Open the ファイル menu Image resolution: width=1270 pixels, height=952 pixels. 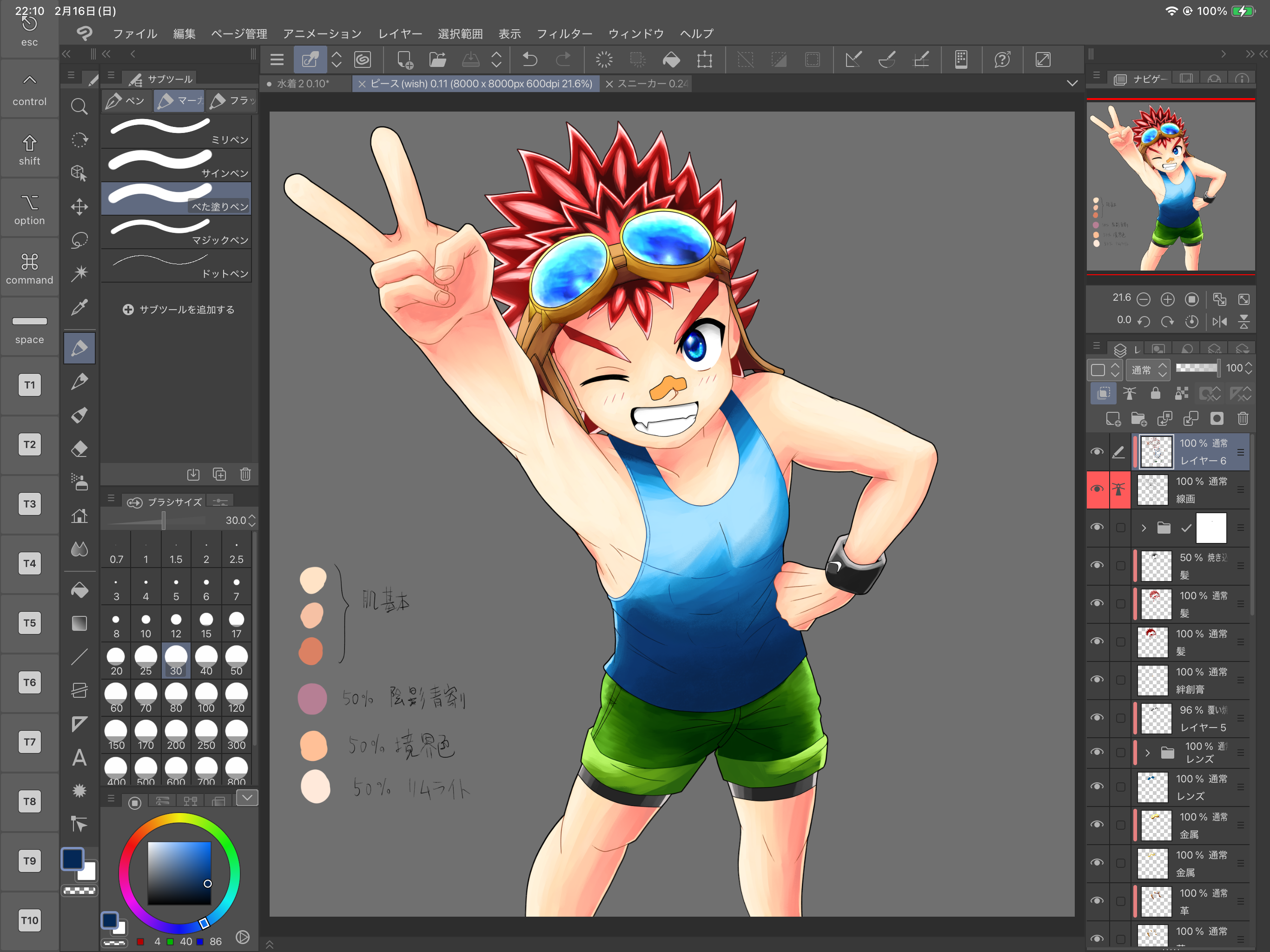click(135, 33)
